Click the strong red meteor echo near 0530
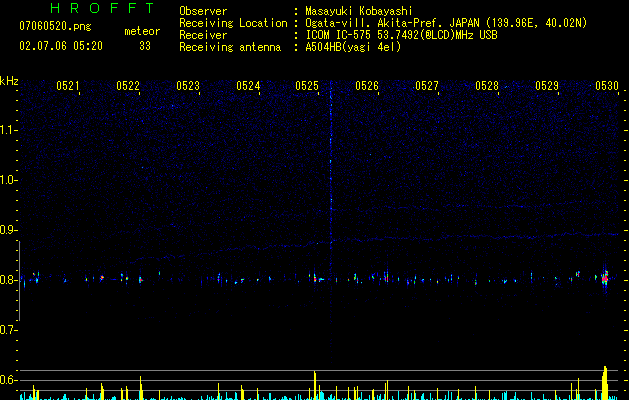629x400 pixels. point(605,278)
